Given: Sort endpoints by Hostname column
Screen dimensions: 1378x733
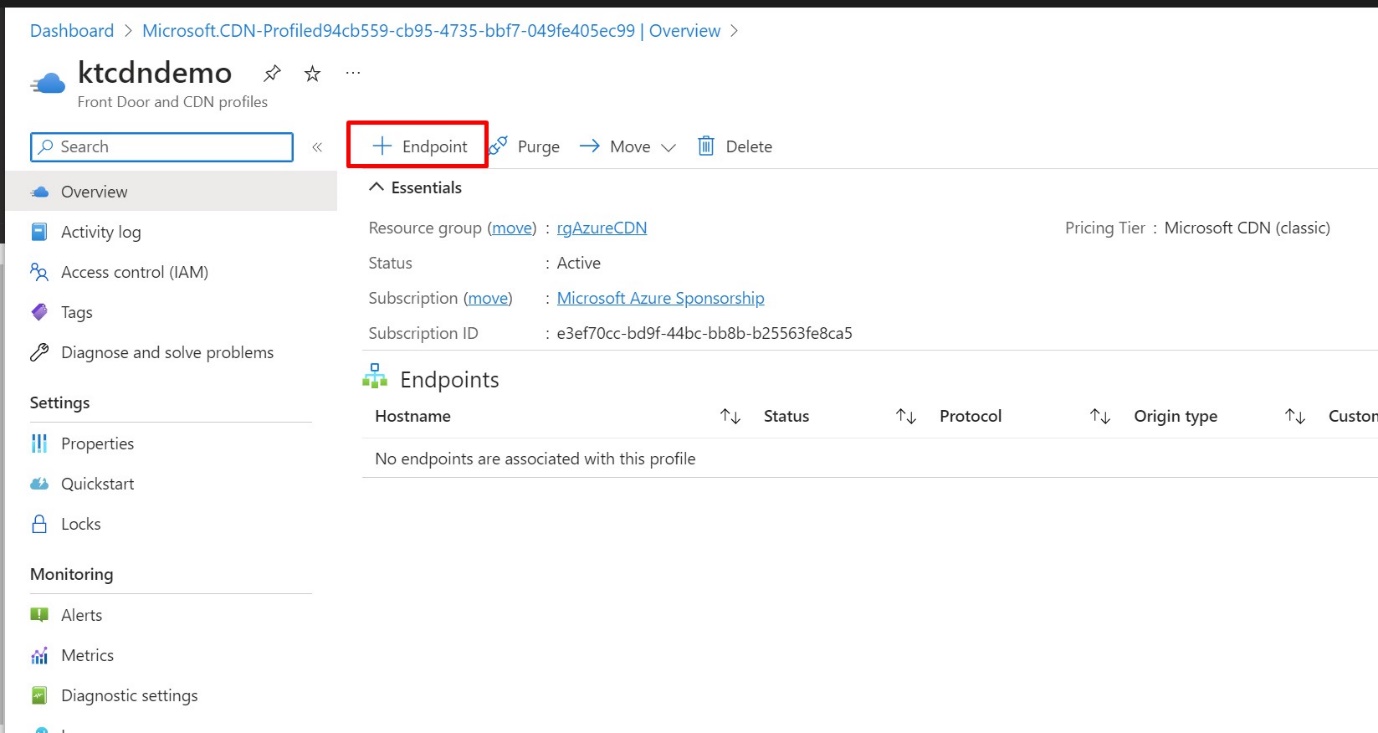Looking at the screenshot, I should 730,416.
